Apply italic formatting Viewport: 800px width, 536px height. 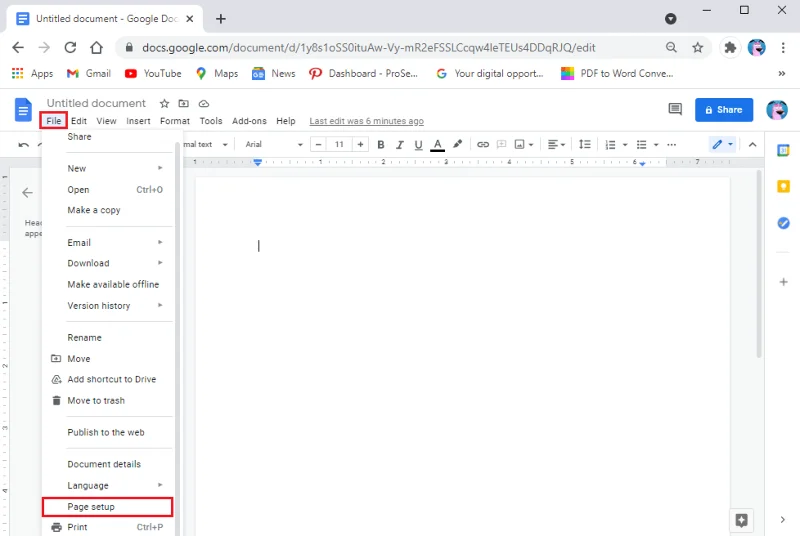[x=399, y=145]
